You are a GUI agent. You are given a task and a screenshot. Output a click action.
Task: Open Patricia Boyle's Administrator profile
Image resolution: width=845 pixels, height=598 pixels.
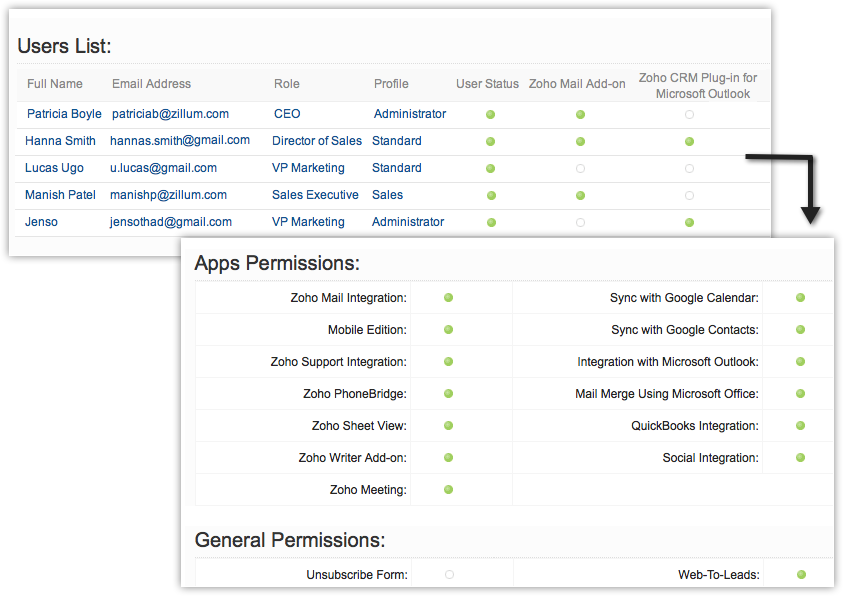pos(410,114)
